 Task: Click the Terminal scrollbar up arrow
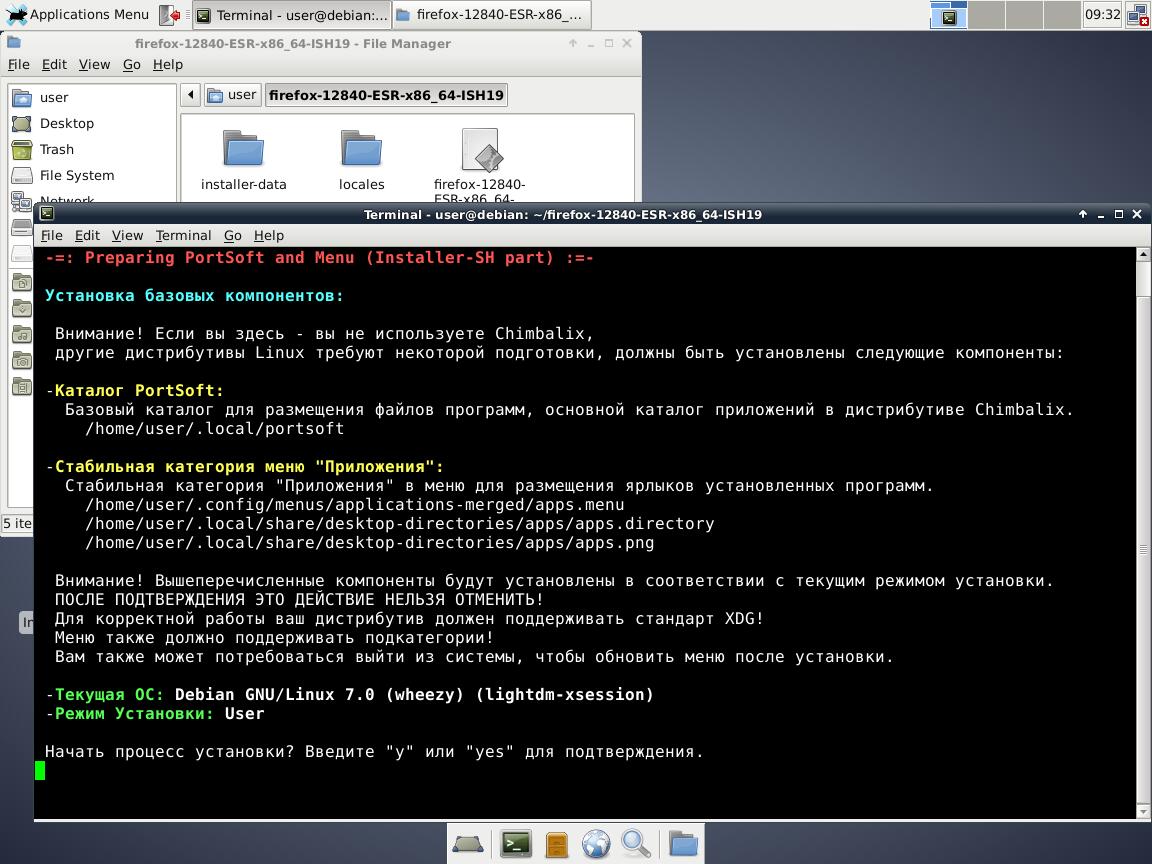(x=1143, y=254)
